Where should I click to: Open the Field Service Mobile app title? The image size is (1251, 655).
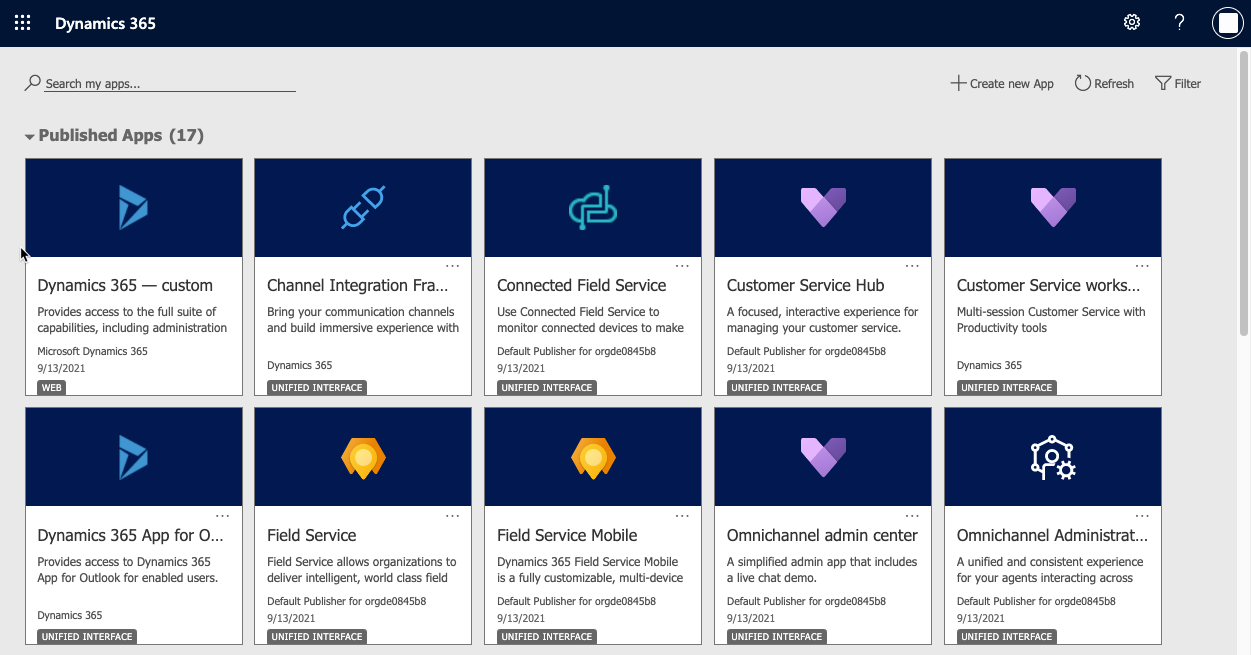click(567, 535)
